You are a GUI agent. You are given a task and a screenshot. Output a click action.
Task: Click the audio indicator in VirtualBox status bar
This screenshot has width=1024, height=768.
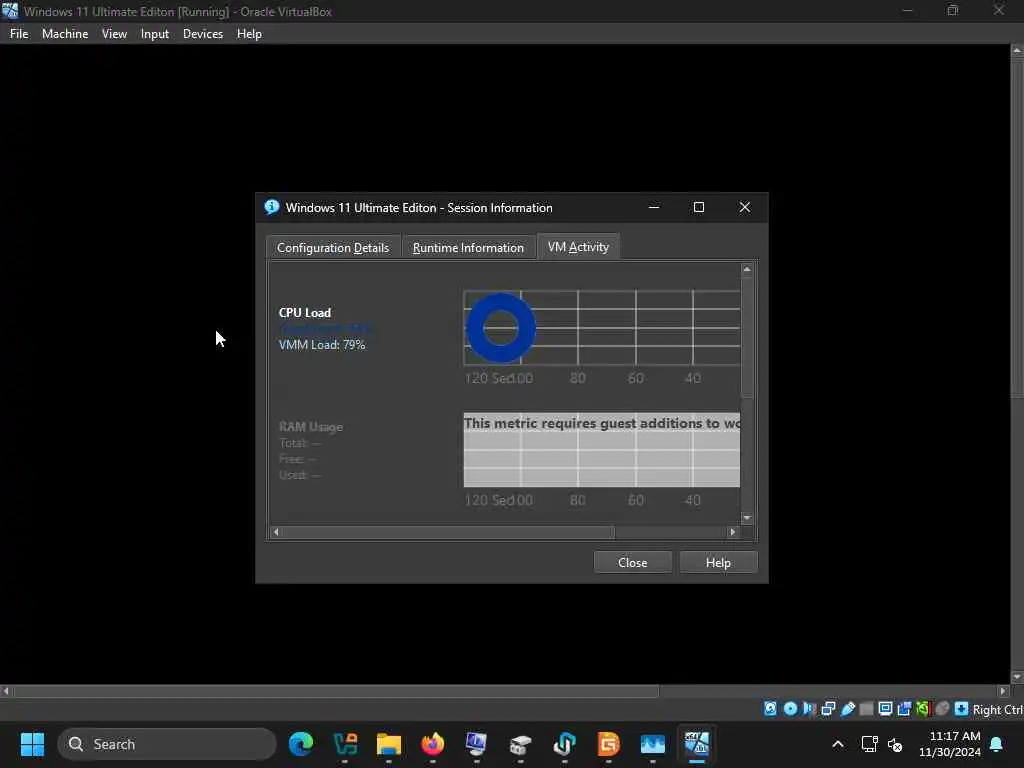point(809,709)
